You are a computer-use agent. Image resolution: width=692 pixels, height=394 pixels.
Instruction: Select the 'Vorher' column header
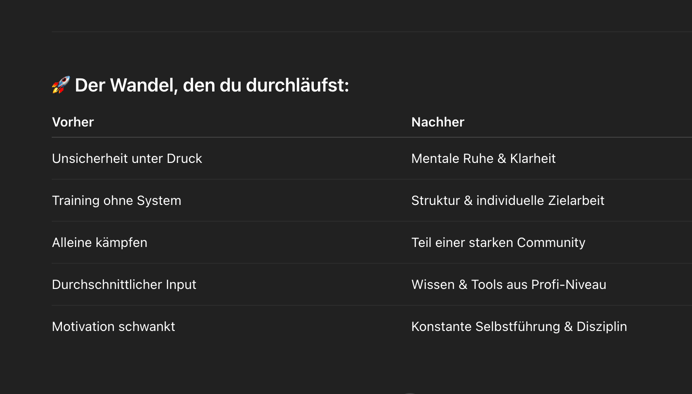tap(73, 122)
